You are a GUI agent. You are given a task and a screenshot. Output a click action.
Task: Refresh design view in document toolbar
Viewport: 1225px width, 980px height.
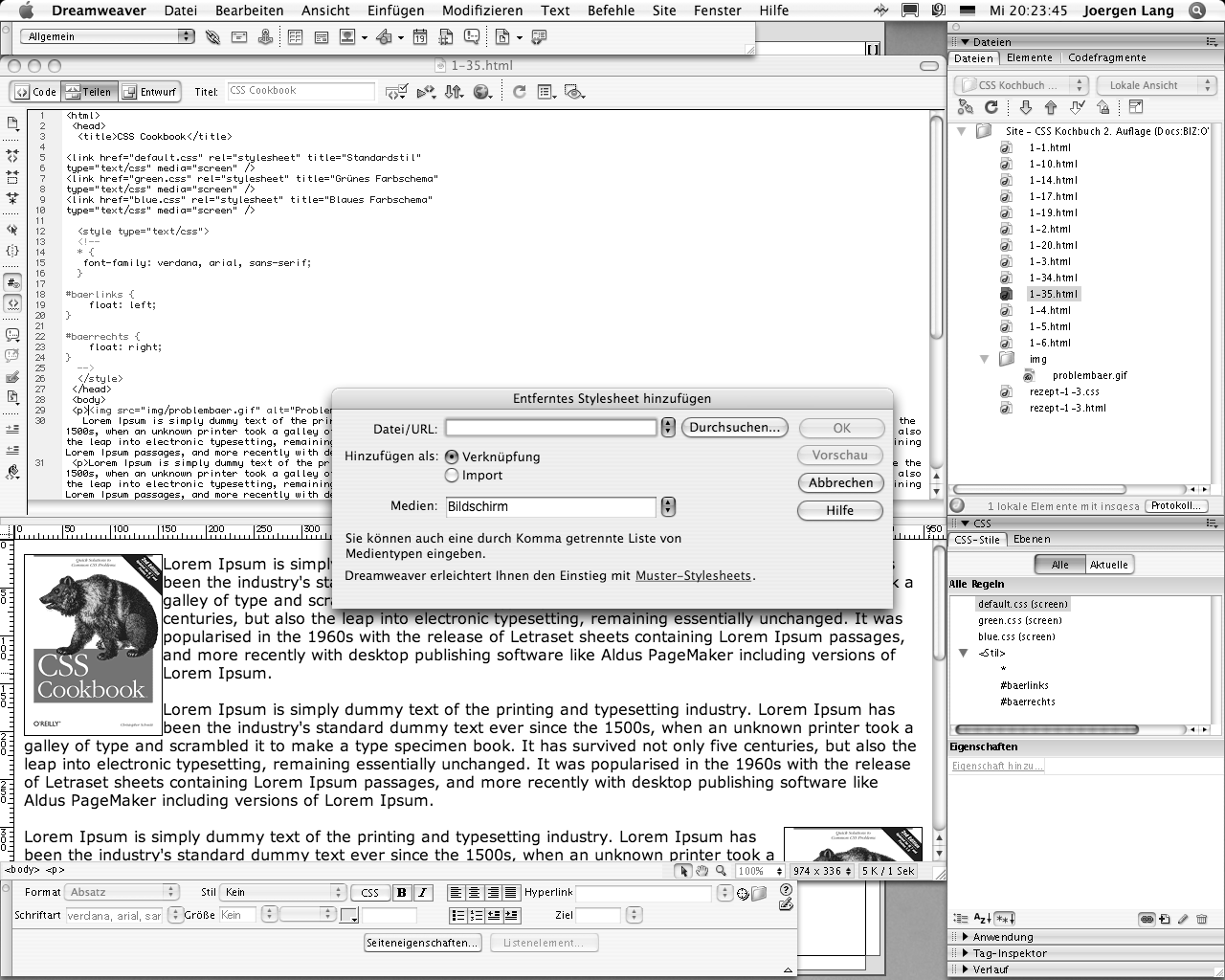point(519,92)
